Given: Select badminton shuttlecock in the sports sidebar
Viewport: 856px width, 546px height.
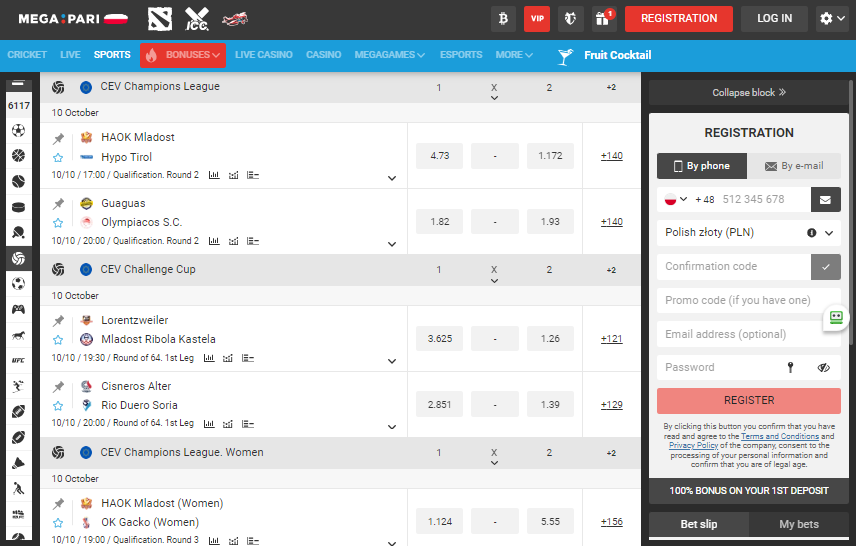Looking at the screenshot, I should [x=19, y=463].
